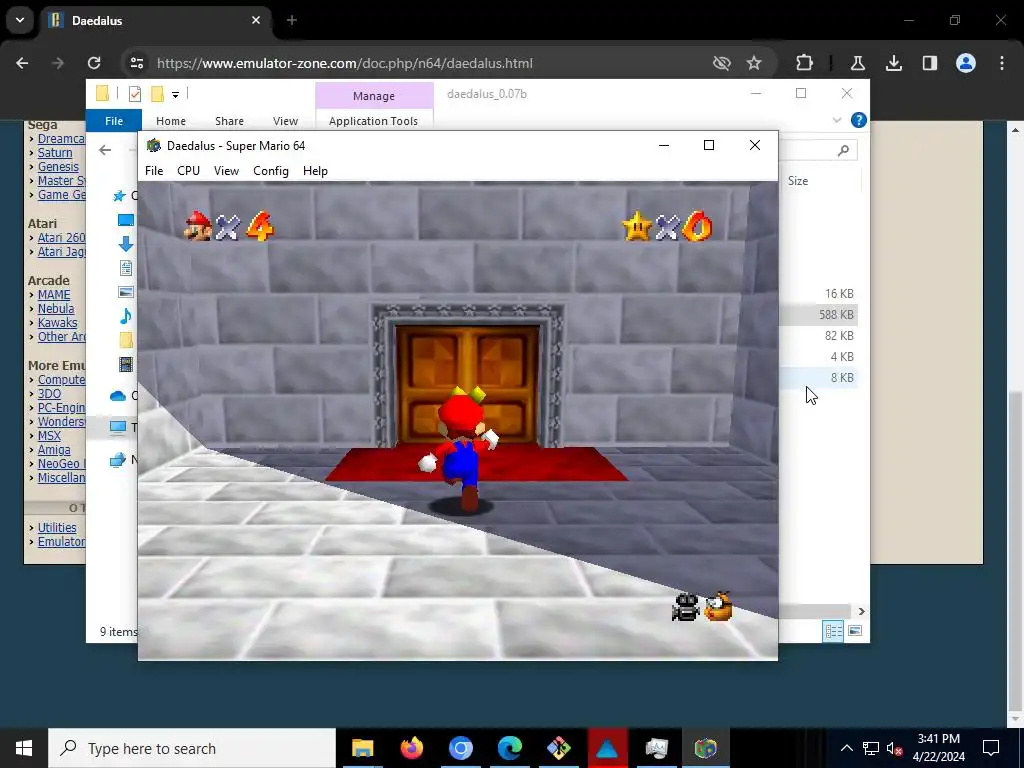
Task: Click the Explorer horizontal scrollbar right arrow
Action: click(x=861, y=611)
